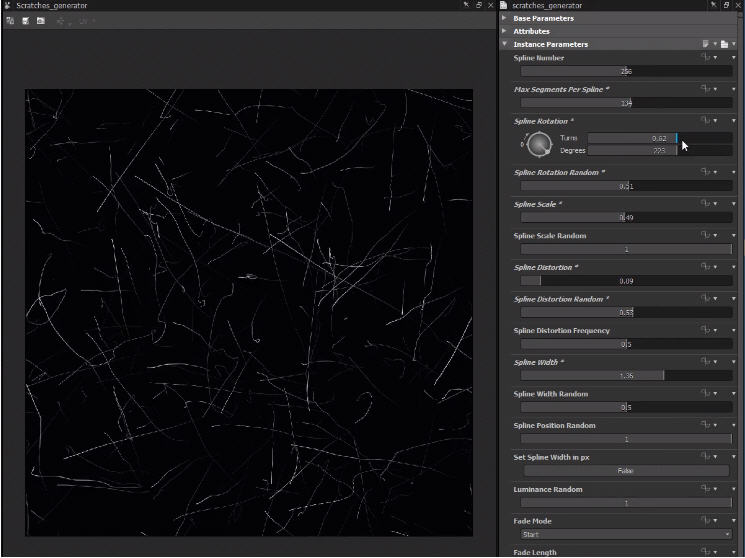
Task: Click the Base Parameters header label
Action: (x=544, y=18)
